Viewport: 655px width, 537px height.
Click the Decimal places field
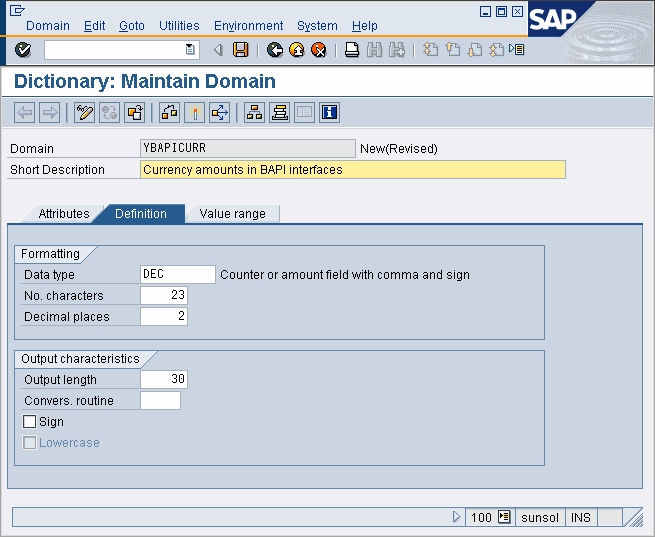point(164,316)
